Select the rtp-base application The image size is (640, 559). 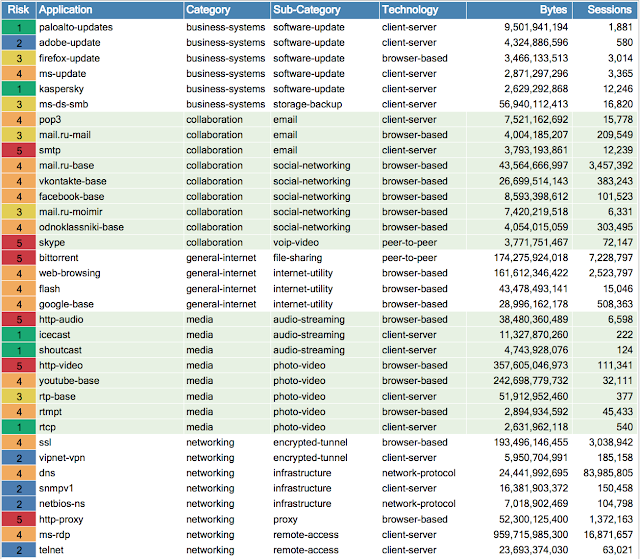(x=57, y=397)
